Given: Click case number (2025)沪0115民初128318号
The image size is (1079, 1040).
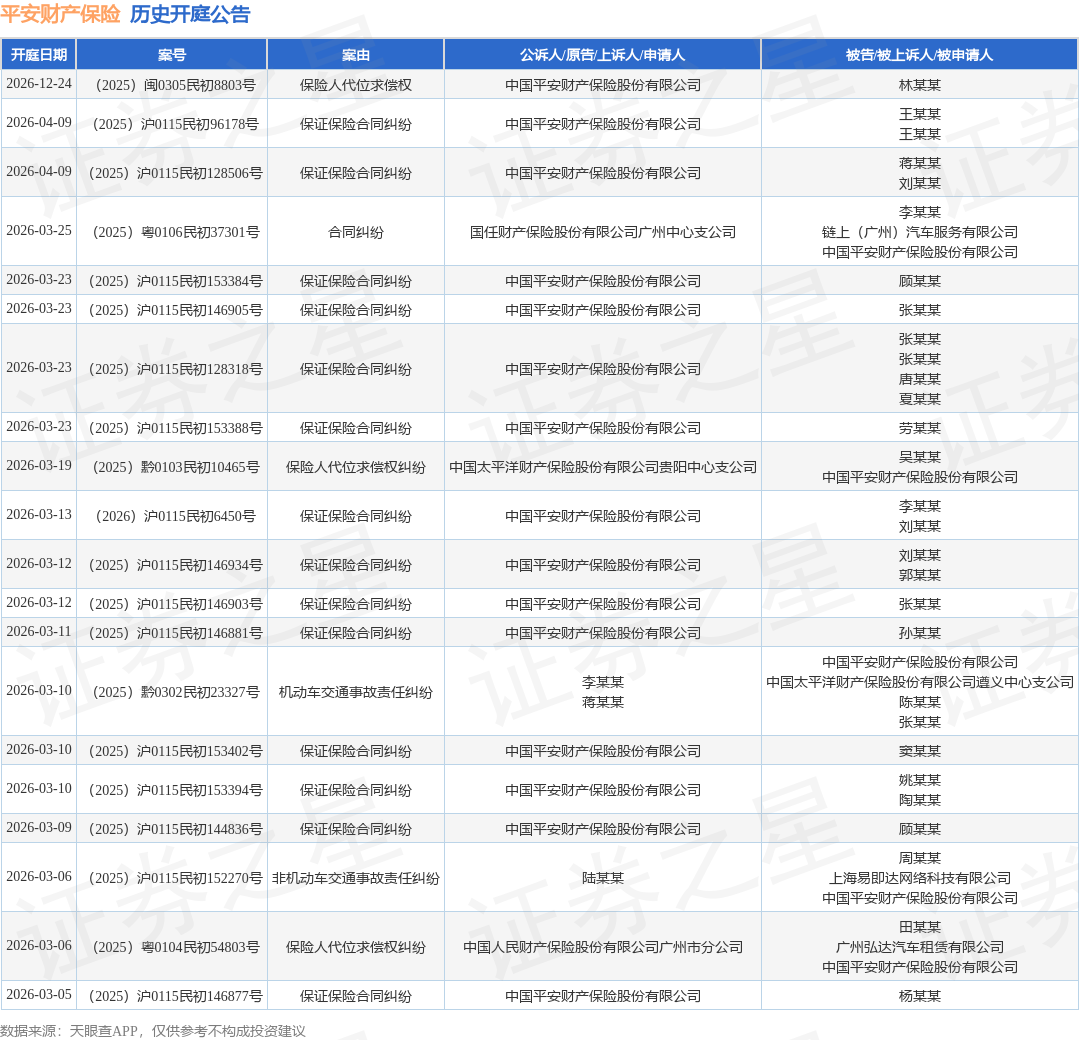Looking at the screenshot, I should tap(171, 370).
